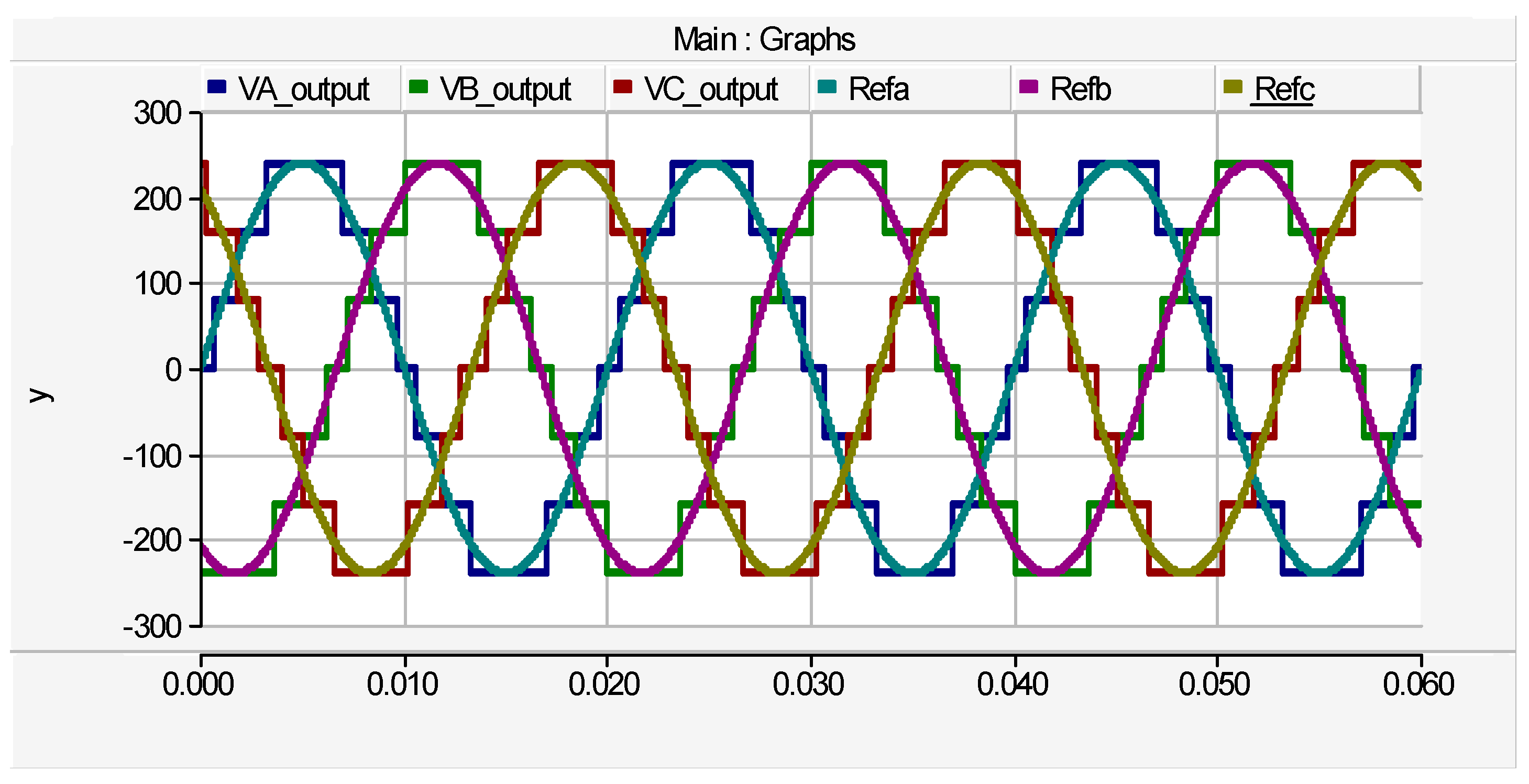Click the Refc olive legend swatch
The width and height of the screenshot is (1529, 784).
point(1233,86)
